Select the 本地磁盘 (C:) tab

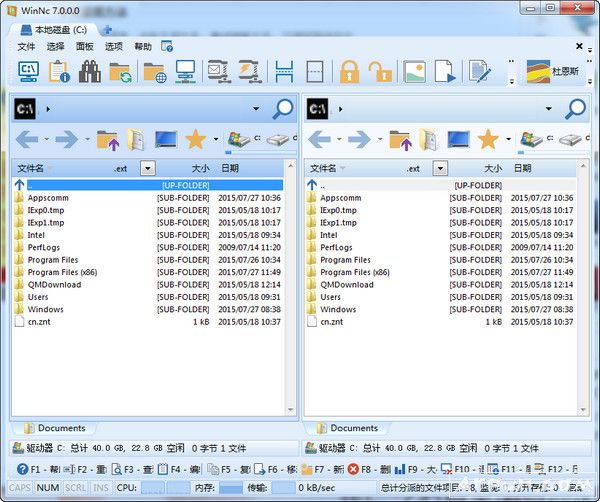click(54, 29)
